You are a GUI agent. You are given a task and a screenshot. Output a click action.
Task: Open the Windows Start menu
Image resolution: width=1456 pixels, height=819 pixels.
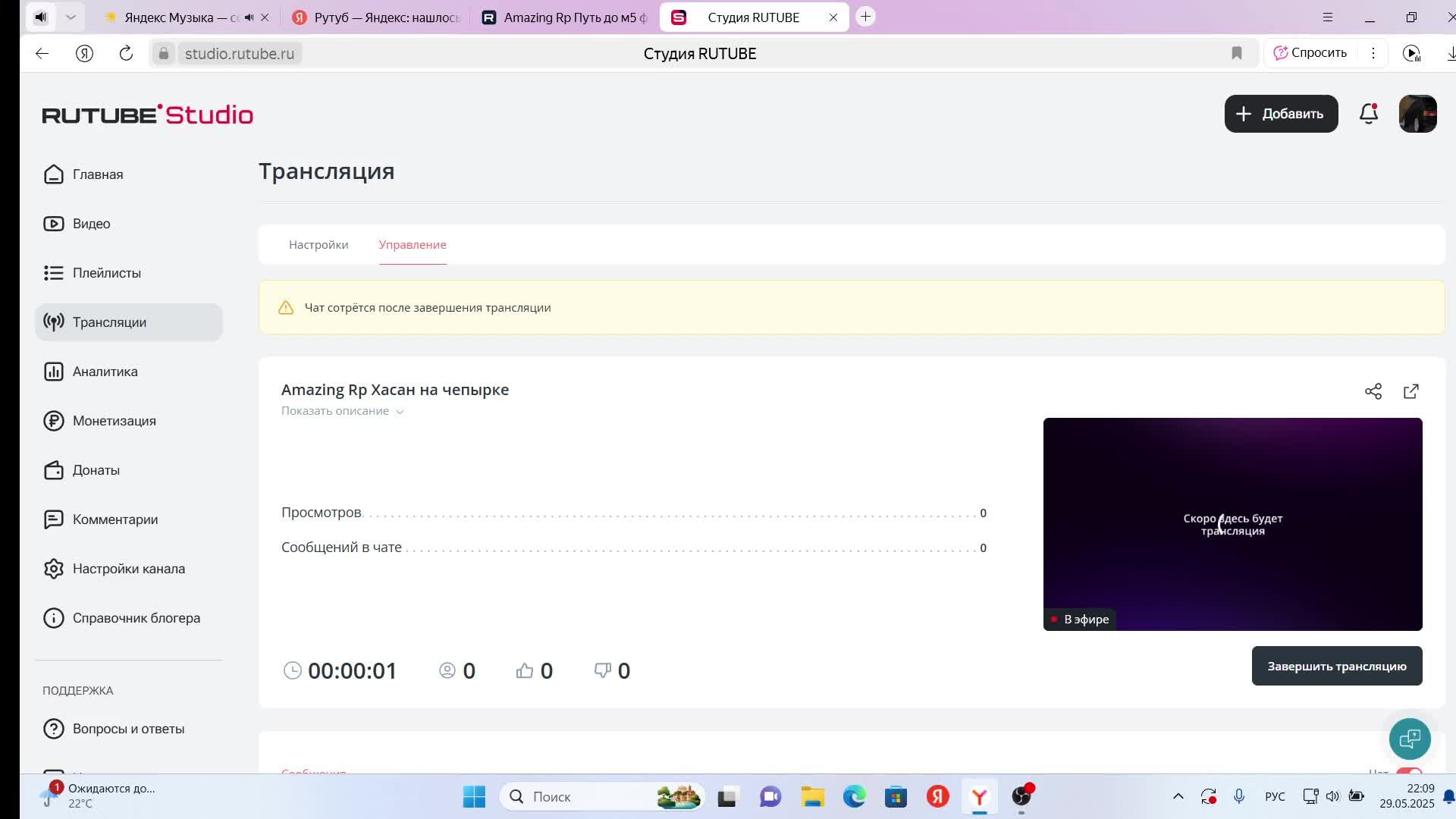pos(474,796)
